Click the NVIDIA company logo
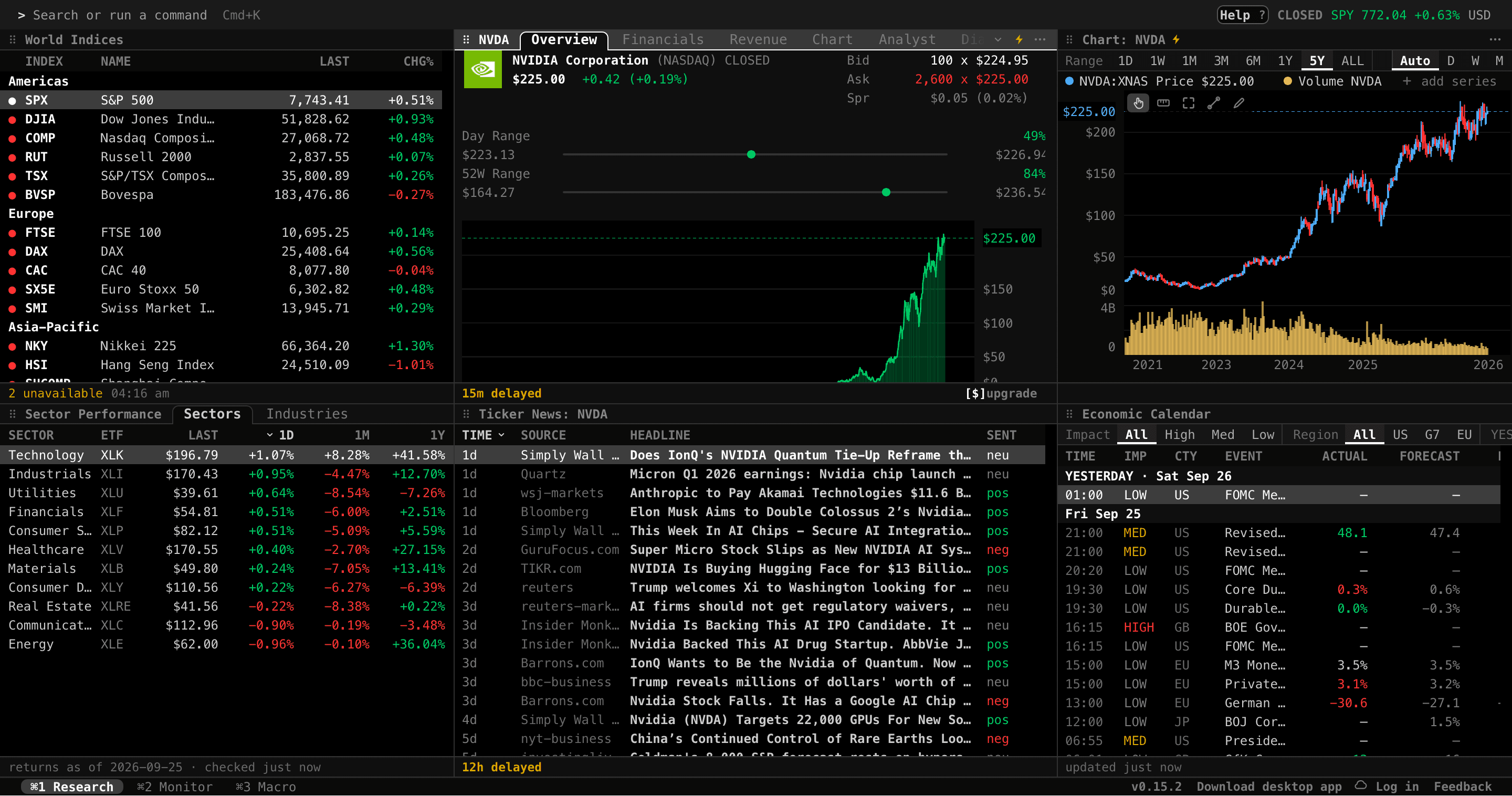 (482, 69)
